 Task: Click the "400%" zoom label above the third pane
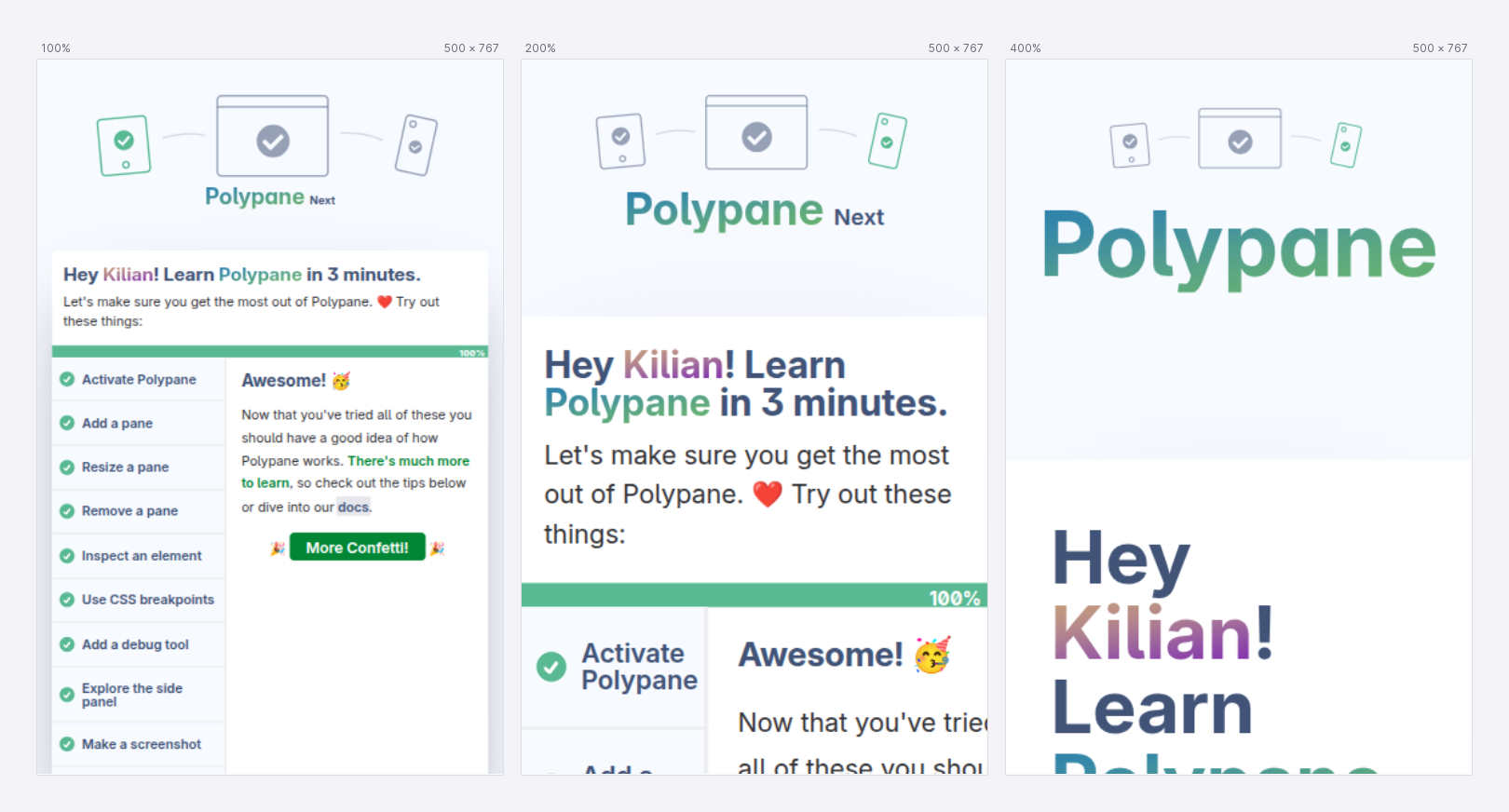[x=1026, y=48]
